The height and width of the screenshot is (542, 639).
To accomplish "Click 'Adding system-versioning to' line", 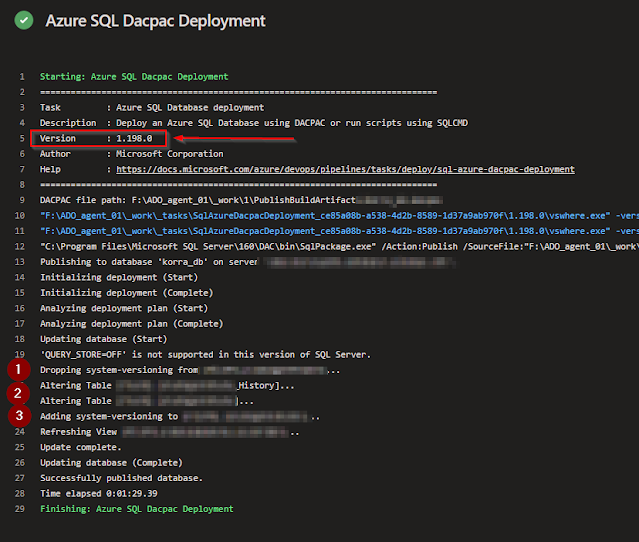I will coord(180,416).
